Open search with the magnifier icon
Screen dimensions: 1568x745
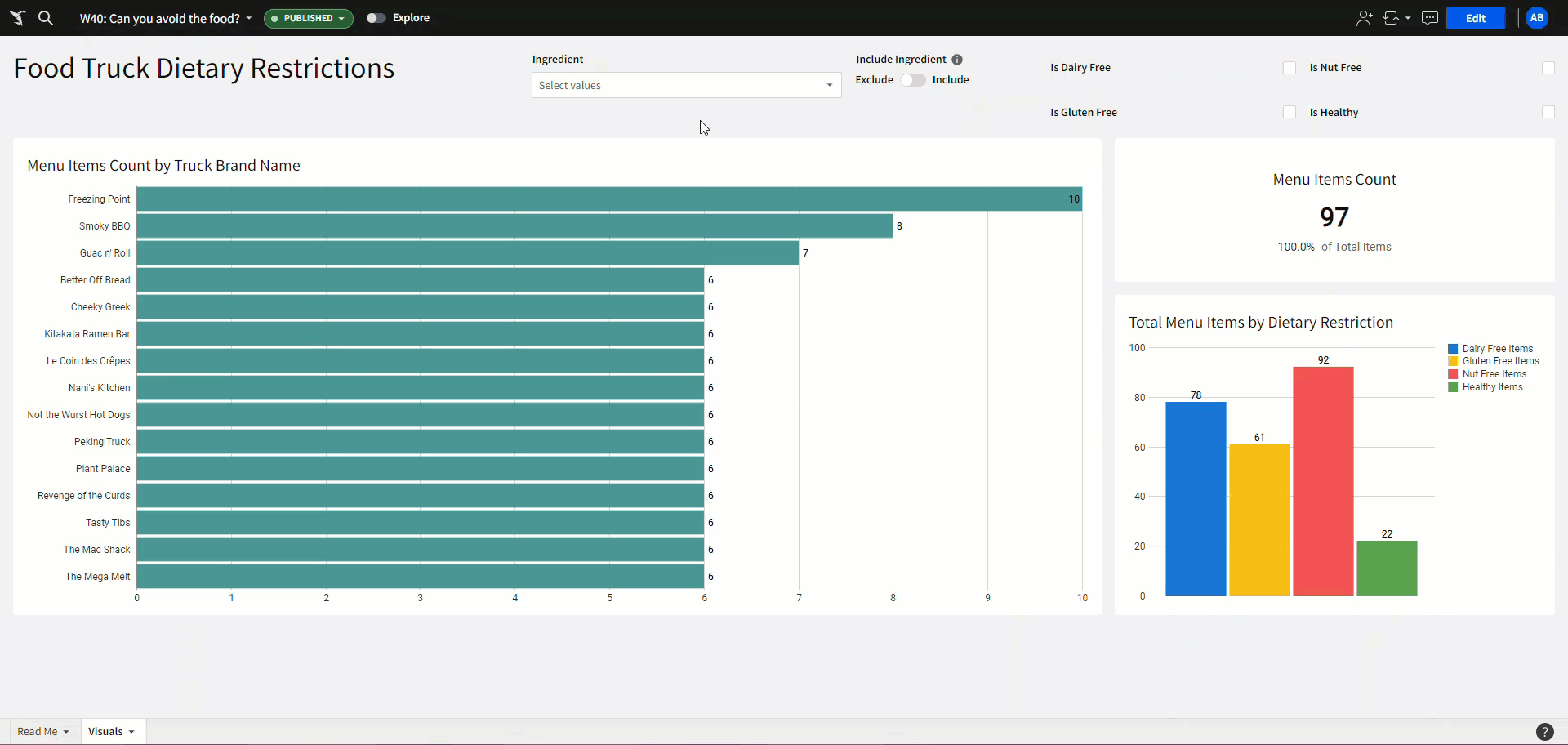pyautogui.click(x=46, y=18)
